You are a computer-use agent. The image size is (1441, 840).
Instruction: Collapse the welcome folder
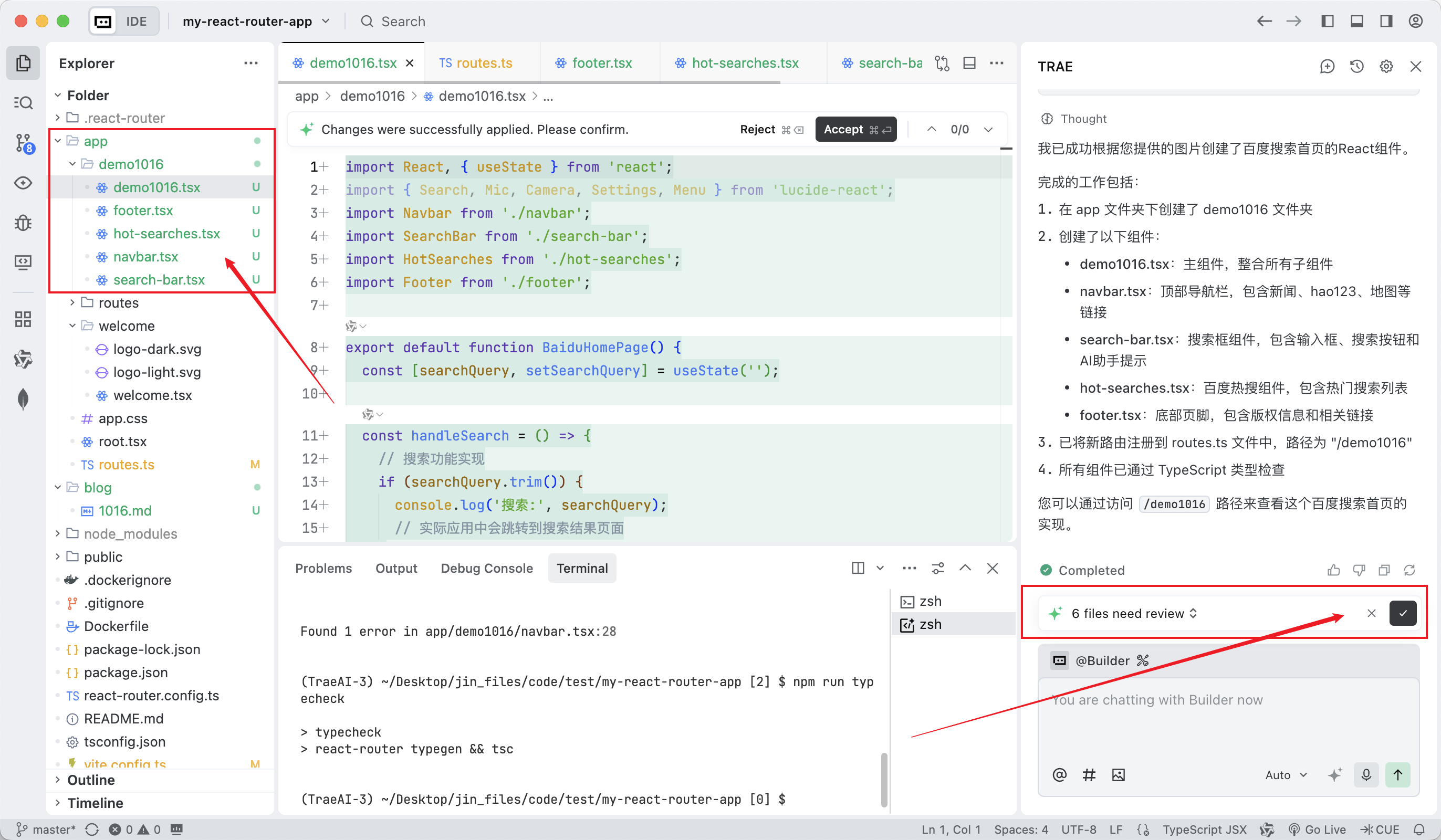coord(126,326)
